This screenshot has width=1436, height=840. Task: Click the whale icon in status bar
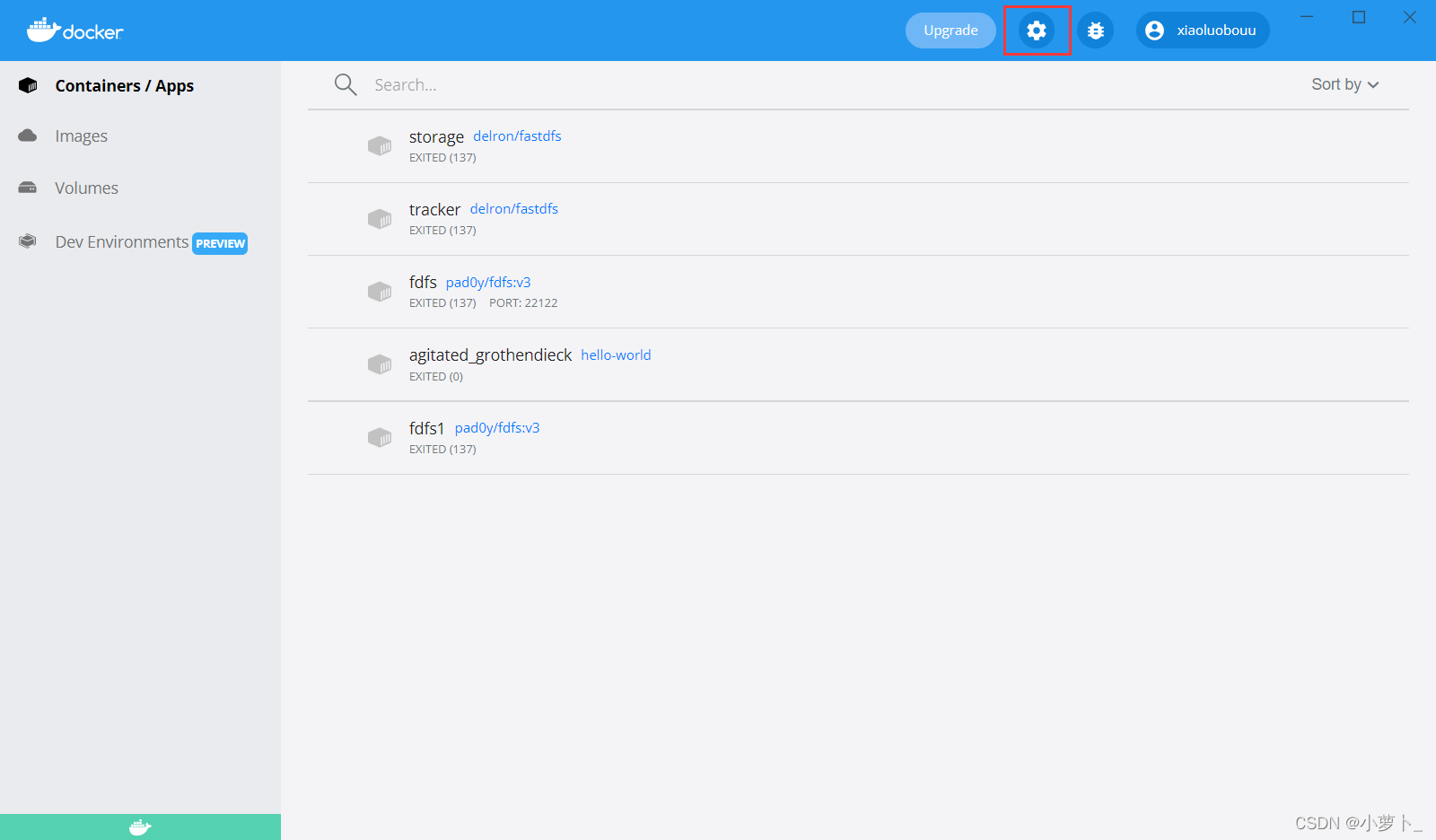point(140,827)
